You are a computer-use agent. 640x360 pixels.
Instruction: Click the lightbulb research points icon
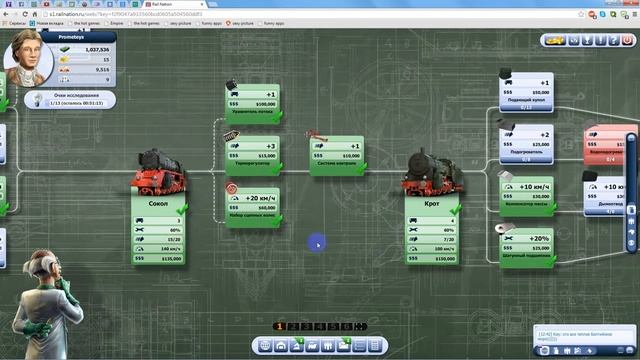[38, 100]
